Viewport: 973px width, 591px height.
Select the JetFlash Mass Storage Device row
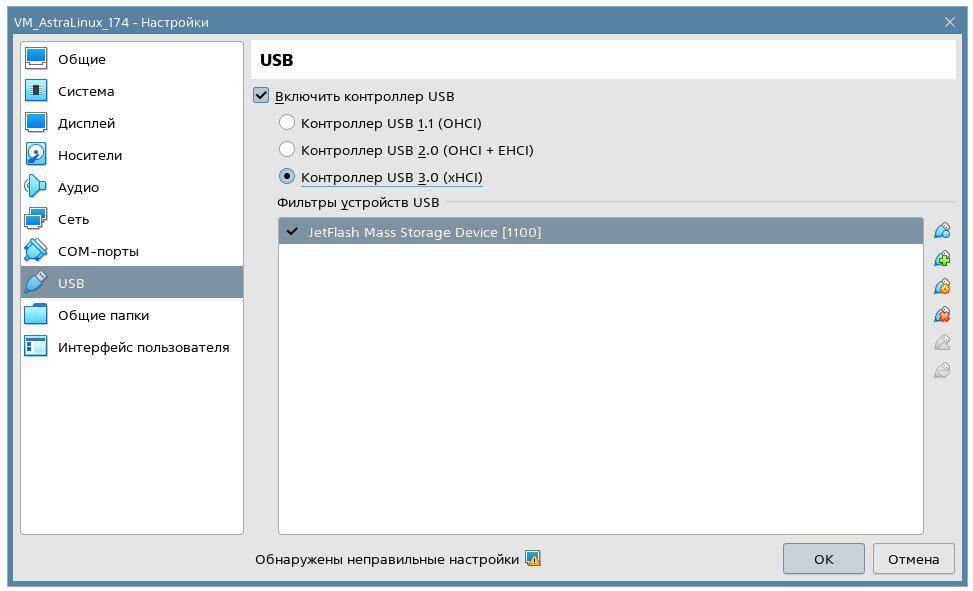[600, 232]
